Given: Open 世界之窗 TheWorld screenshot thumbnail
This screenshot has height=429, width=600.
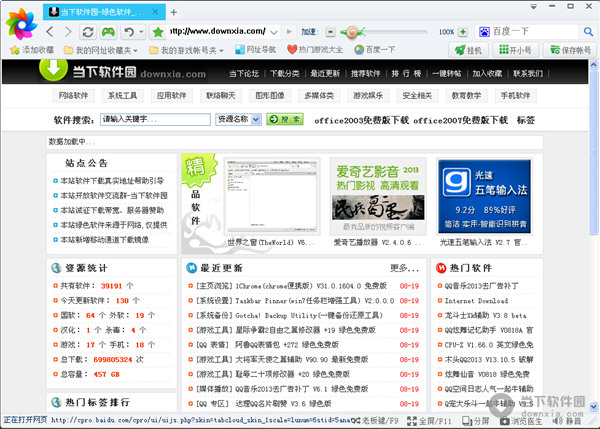Looking at the screenshot, I should click(272, 196).
